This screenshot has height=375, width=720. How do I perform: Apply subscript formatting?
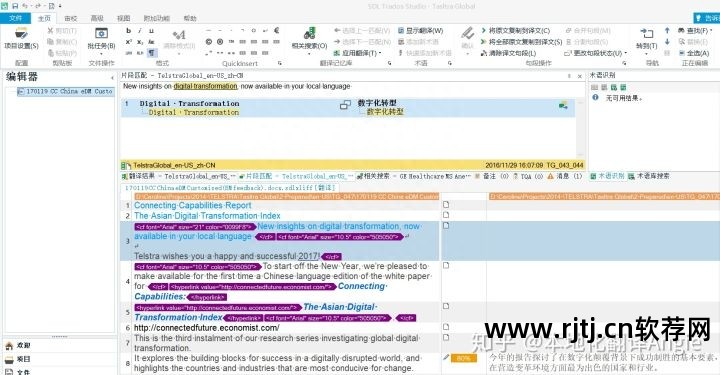point(140,42)
